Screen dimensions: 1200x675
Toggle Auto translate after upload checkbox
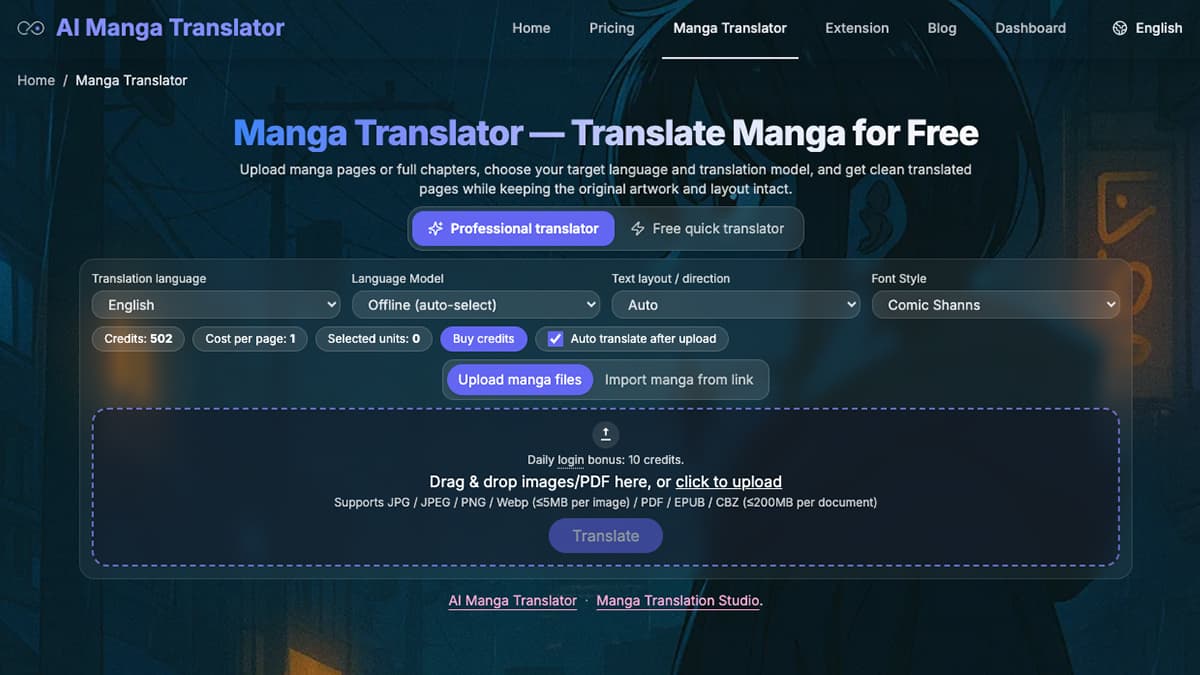point(556,338)
